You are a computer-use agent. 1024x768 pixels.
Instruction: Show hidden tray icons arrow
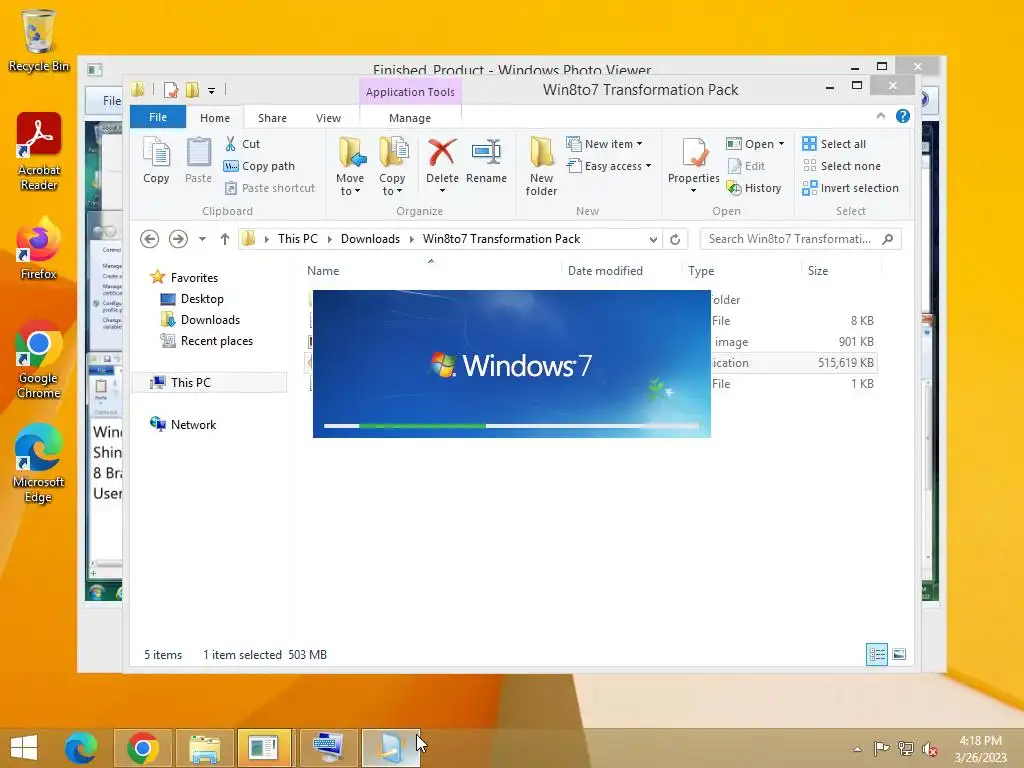tap(857, 749)
